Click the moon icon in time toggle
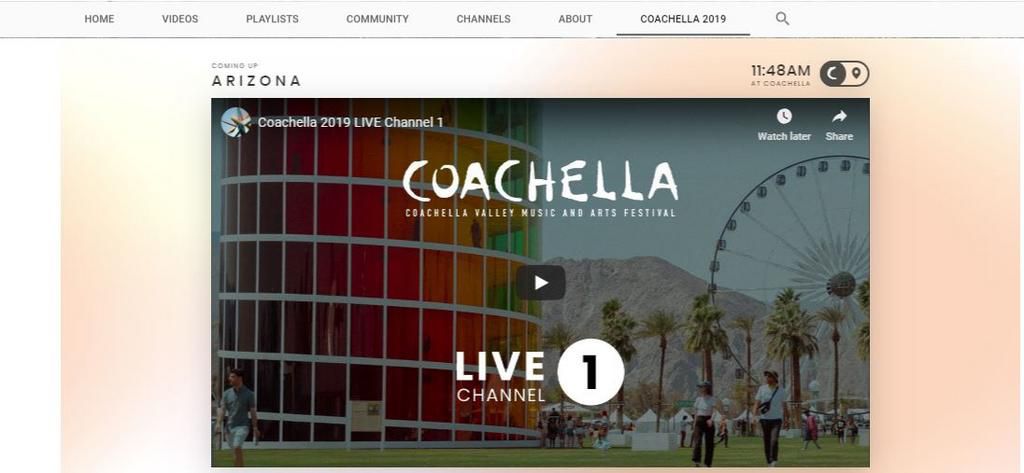This screenshot has height=473, width=1024. click(832, 74)
